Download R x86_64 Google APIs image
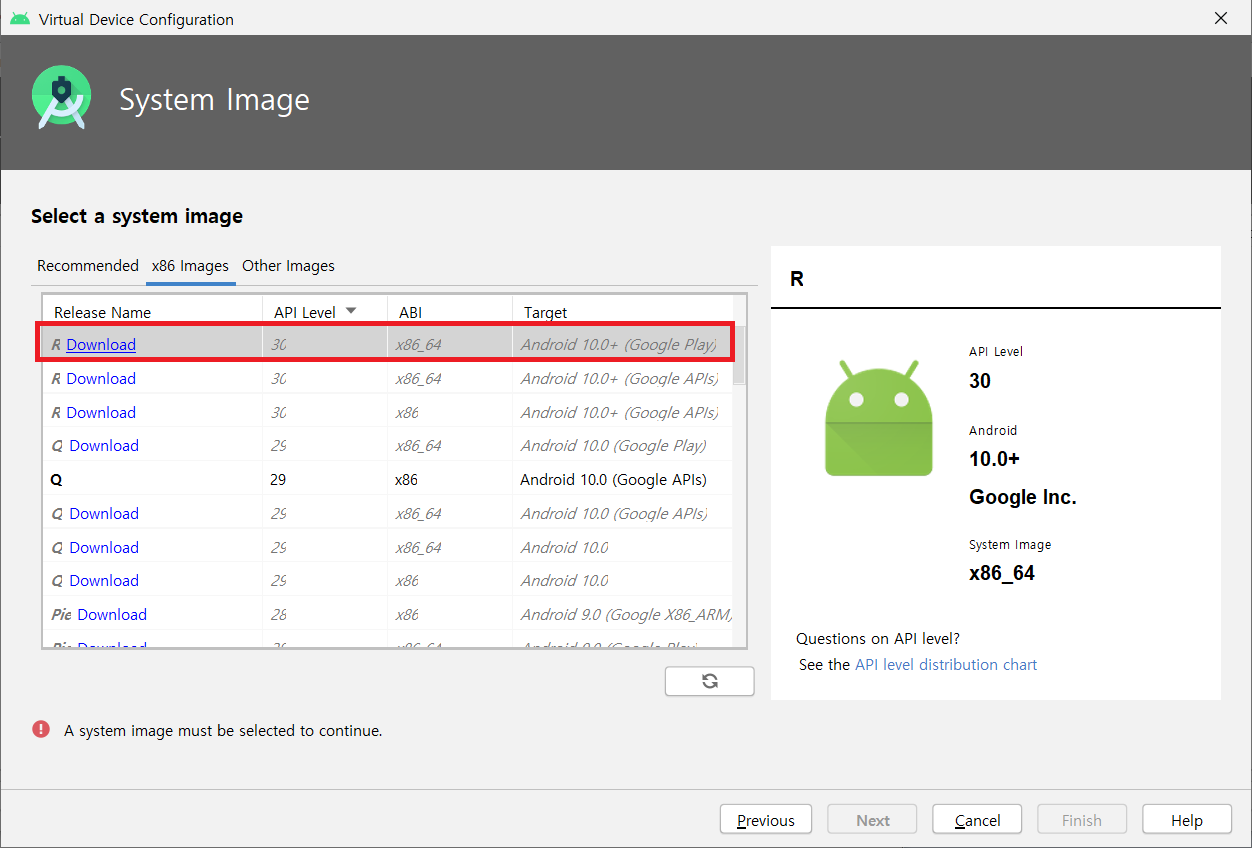Screen dimensions: 1252x848 101,379
